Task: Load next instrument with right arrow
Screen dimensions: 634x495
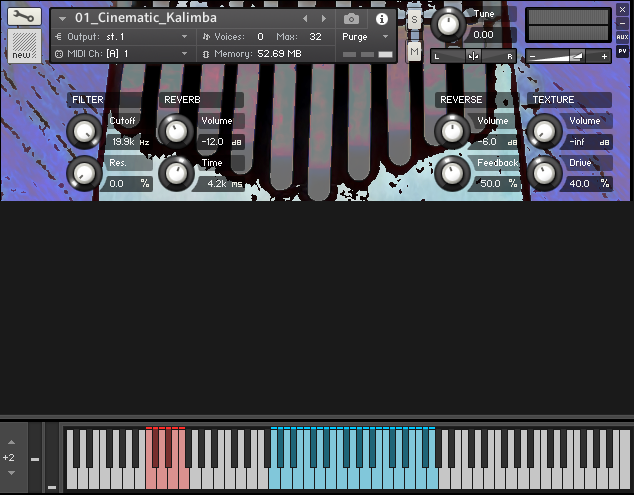Action: click(323, 19)
